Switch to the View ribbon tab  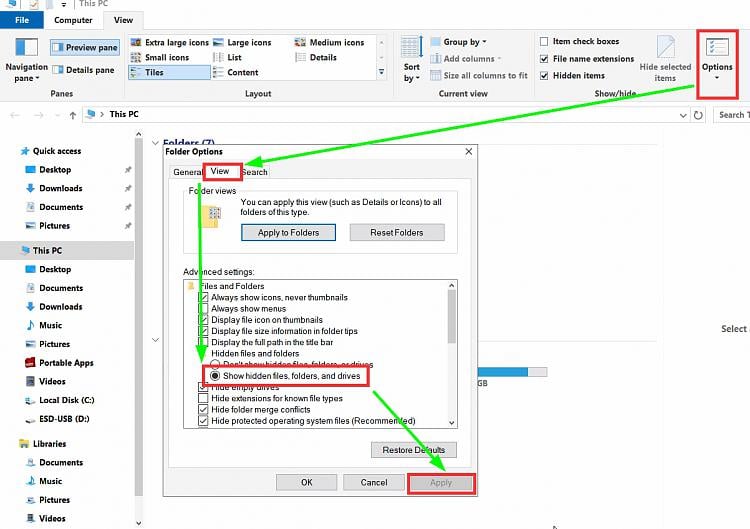coord(123,20)
